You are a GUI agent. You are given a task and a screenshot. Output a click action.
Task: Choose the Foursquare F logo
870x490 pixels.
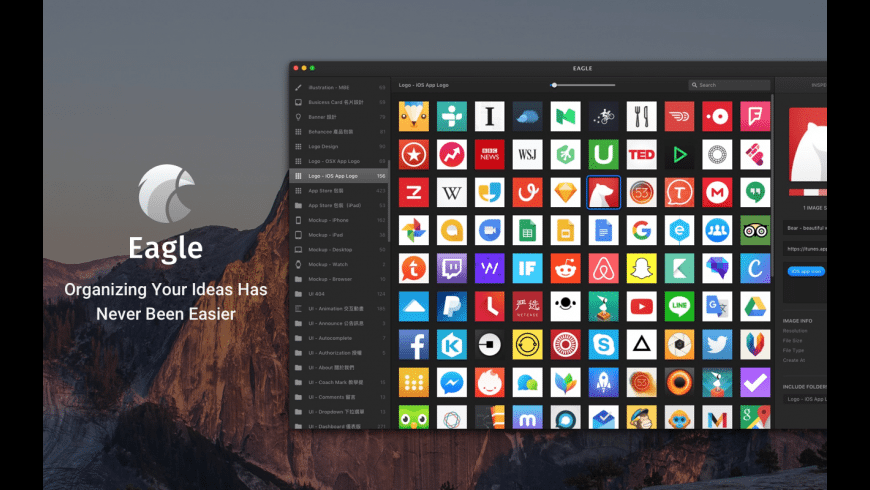[x=755, y=117]
